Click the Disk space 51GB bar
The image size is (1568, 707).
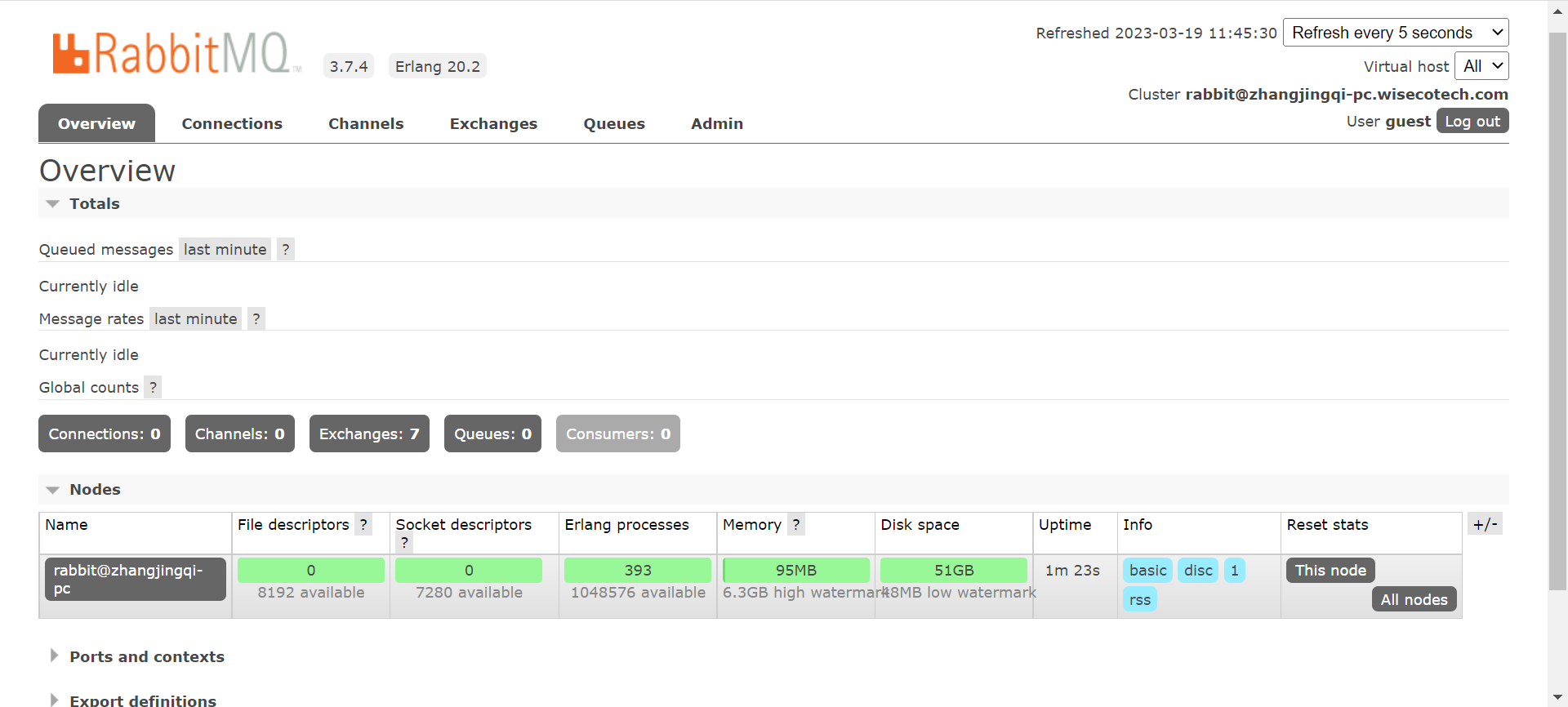(x=954, y=570)
